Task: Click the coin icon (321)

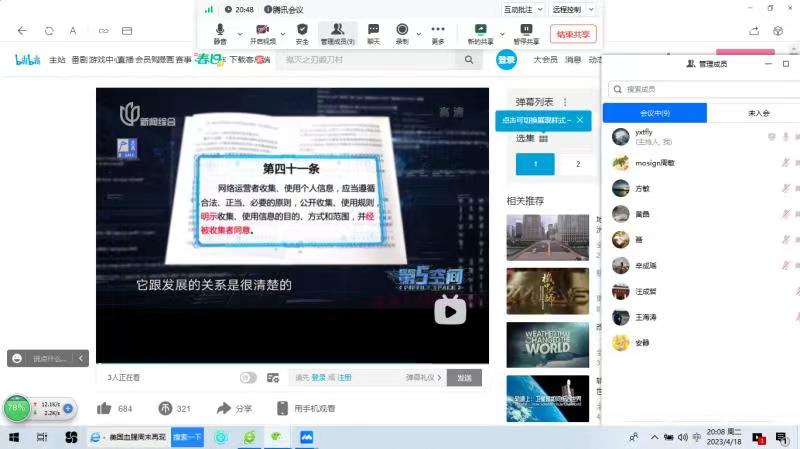Action: click(x=165, y=408)
